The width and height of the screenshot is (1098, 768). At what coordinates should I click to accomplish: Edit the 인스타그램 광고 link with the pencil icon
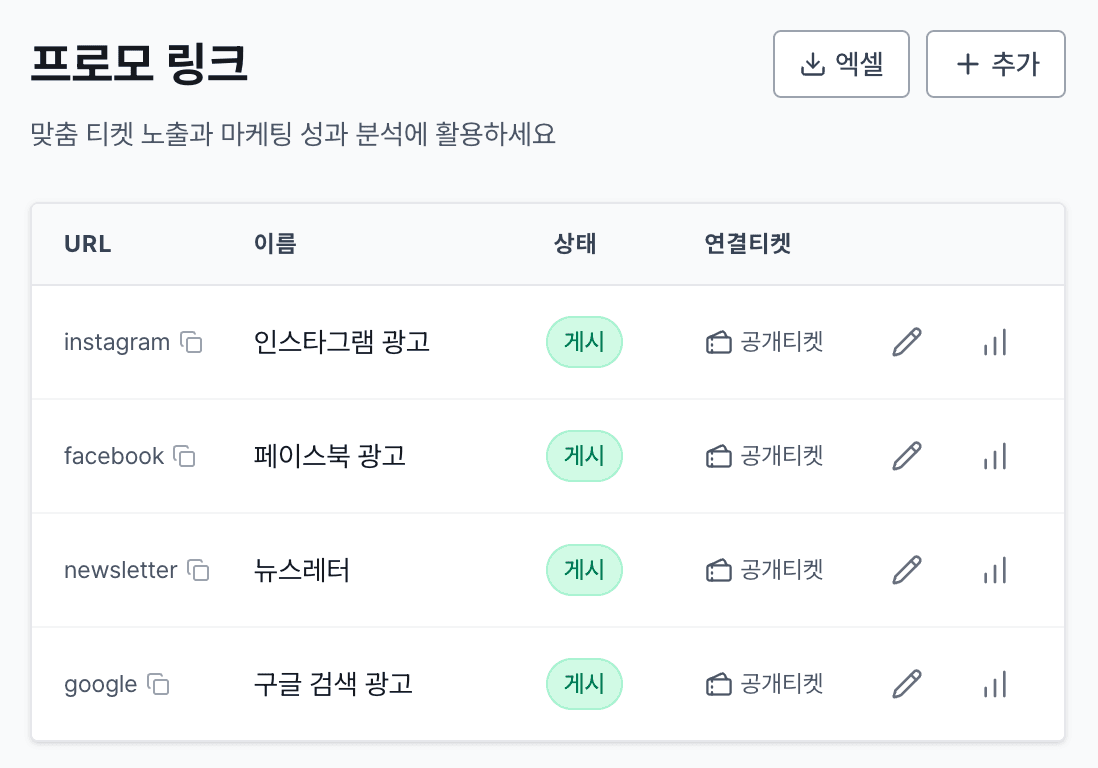(x=905, y=342)
